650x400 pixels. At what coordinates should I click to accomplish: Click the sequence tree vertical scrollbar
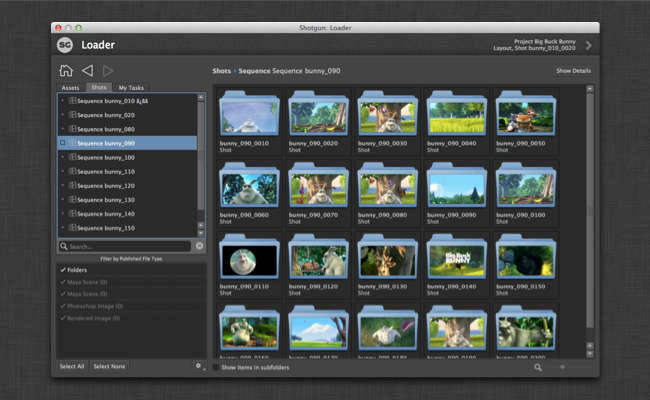click(201, 155)
